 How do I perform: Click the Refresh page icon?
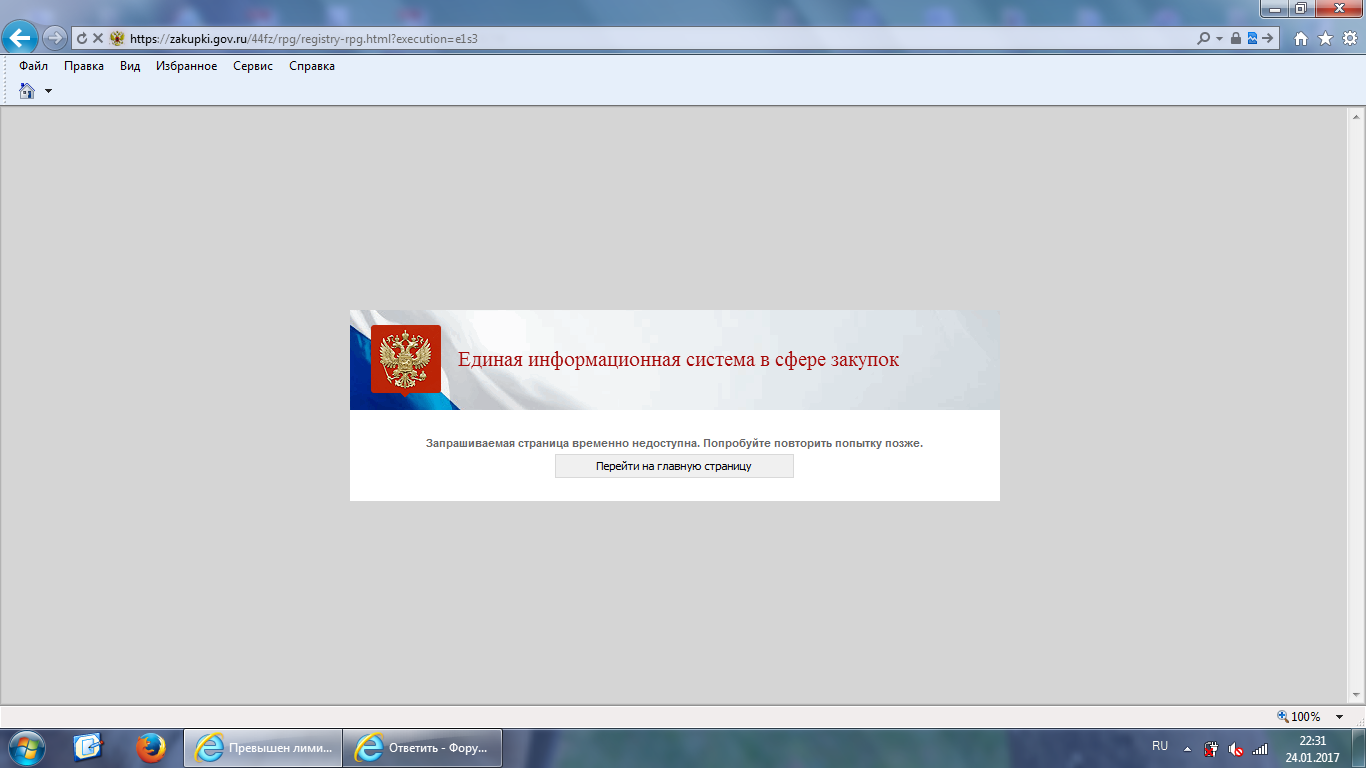click(x=82, y=38)
